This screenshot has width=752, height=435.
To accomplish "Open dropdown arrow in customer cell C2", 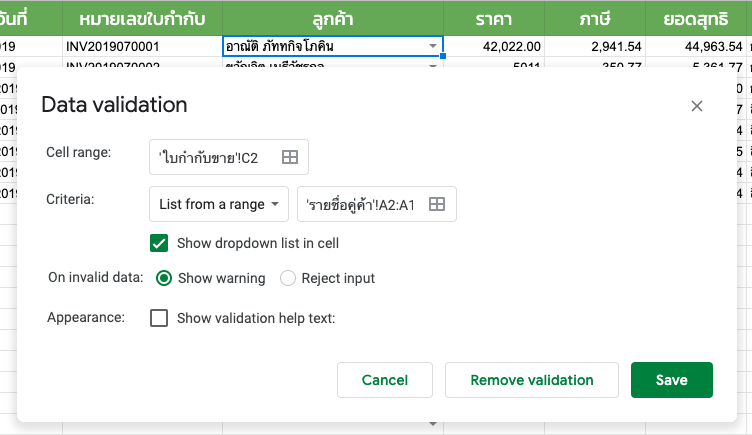I will (x=433, y=46).
